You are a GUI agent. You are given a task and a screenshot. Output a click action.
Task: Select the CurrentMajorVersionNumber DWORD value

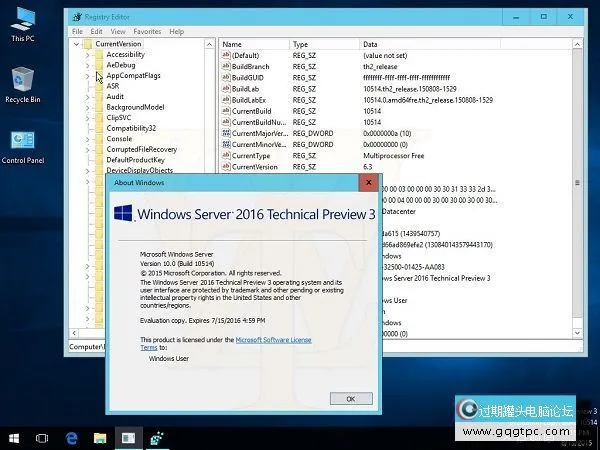point(258,133)
